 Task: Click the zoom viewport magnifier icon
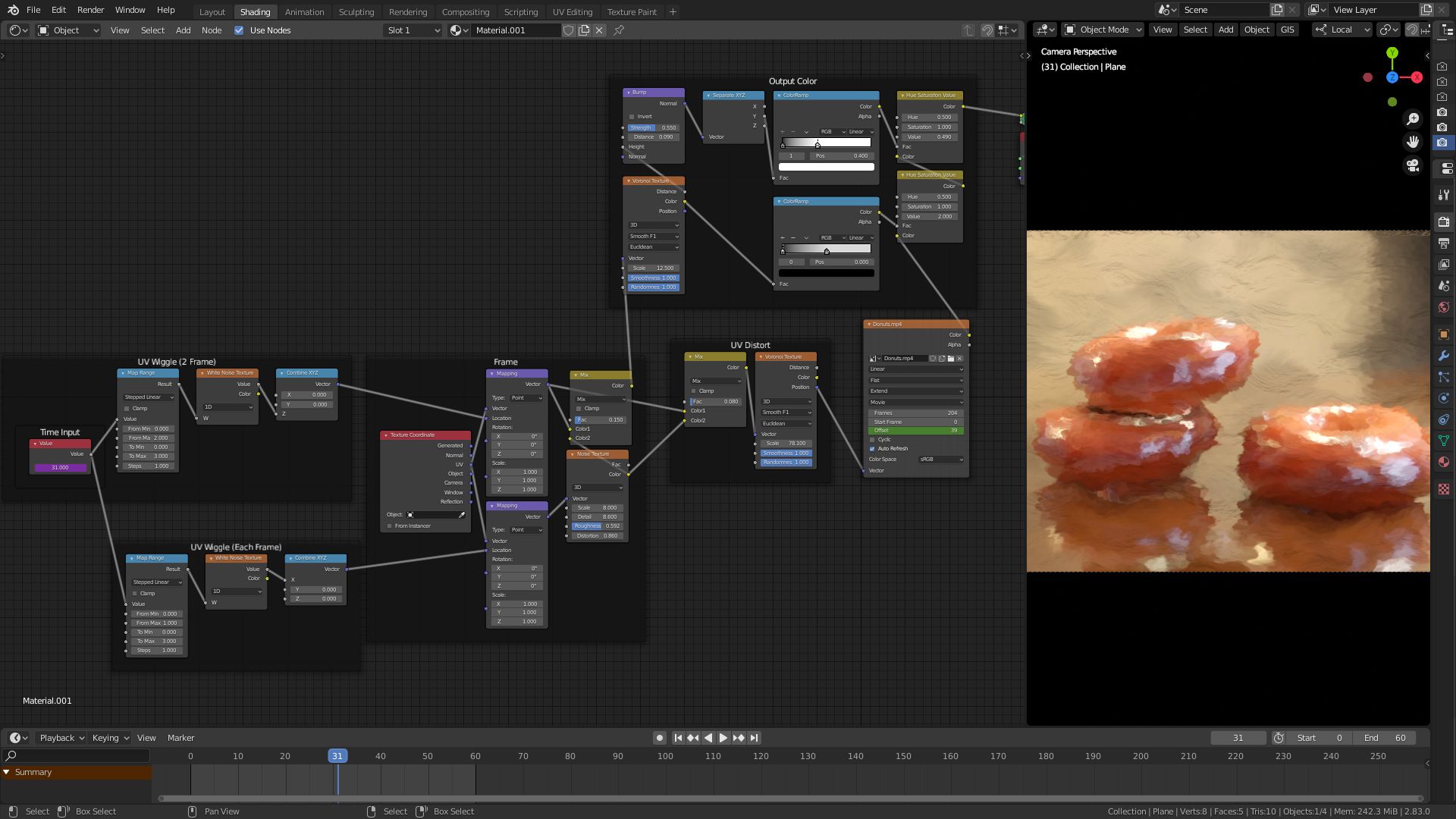[x=1412, y=119]
